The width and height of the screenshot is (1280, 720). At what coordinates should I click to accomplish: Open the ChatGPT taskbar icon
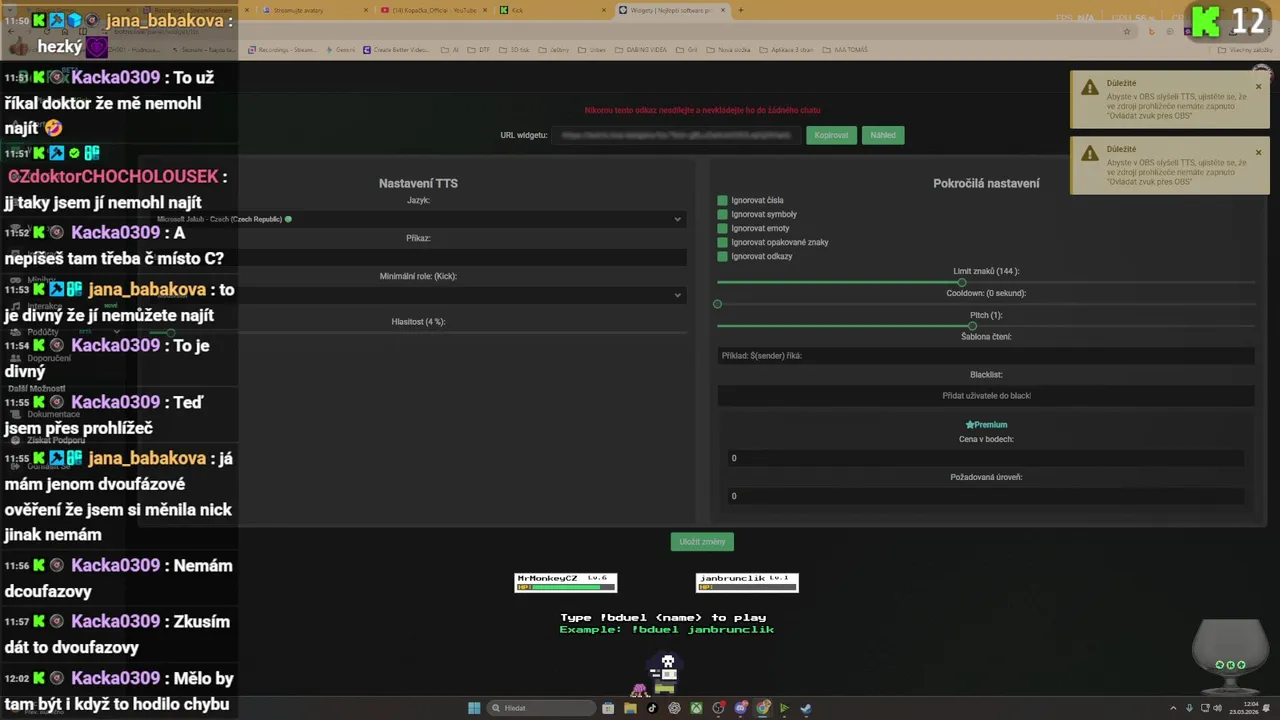[674, 708]
